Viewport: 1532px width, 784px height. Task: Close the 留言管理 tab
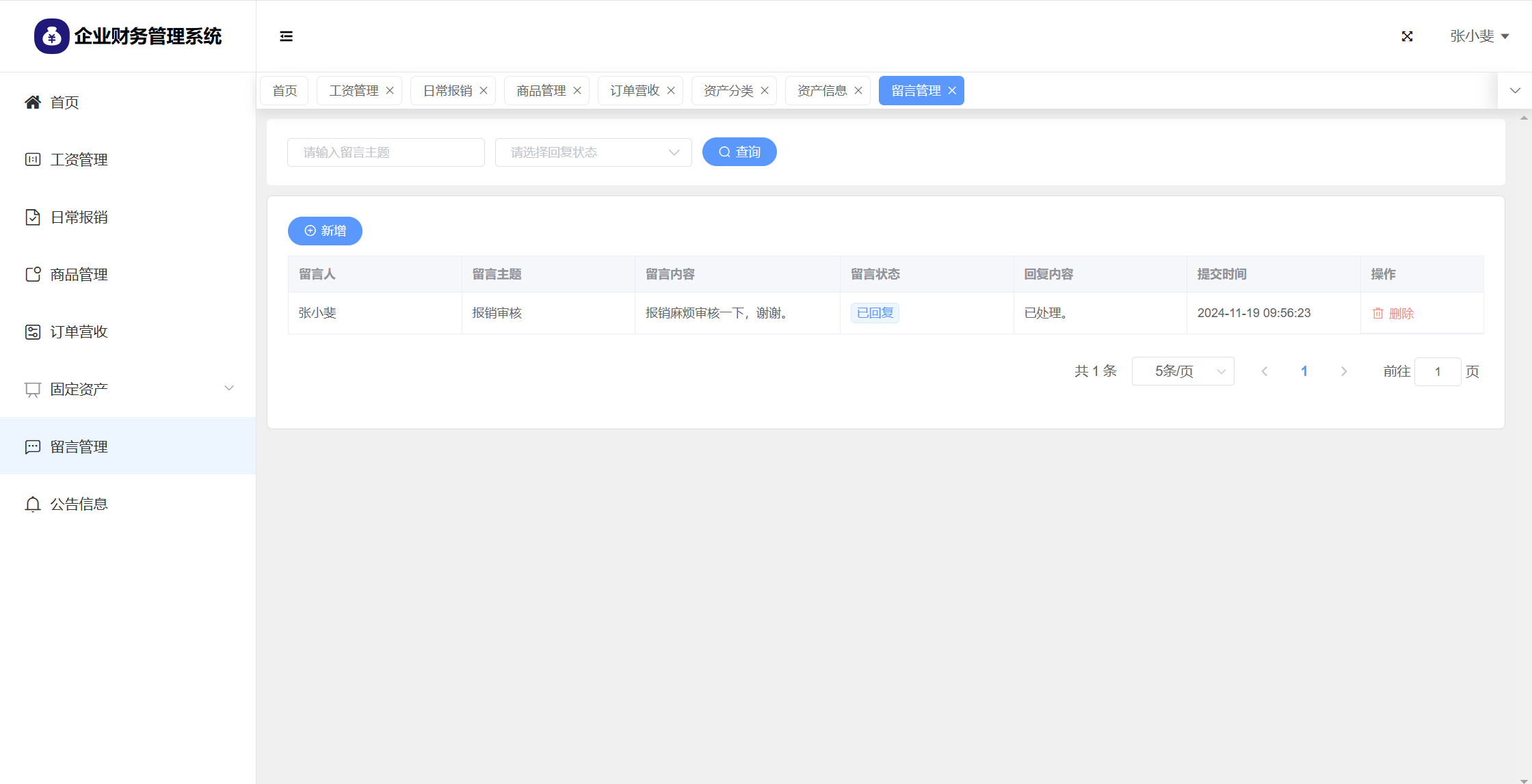[x=952, y=91]
